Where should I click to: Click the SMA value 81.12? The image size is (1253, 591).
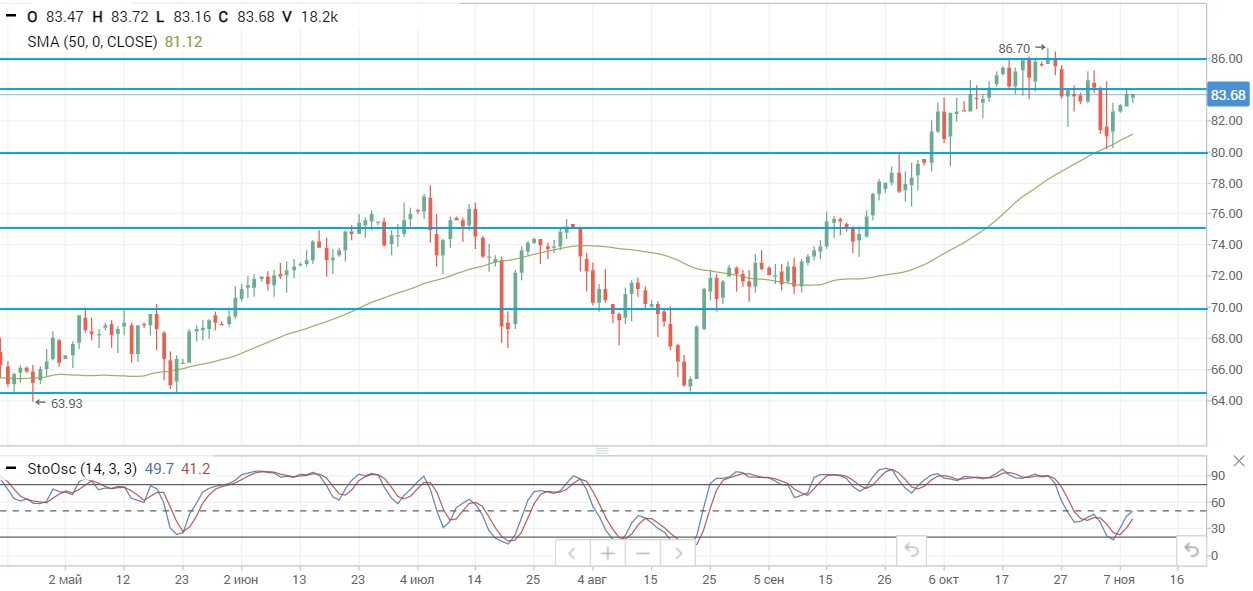pos(183,42)
